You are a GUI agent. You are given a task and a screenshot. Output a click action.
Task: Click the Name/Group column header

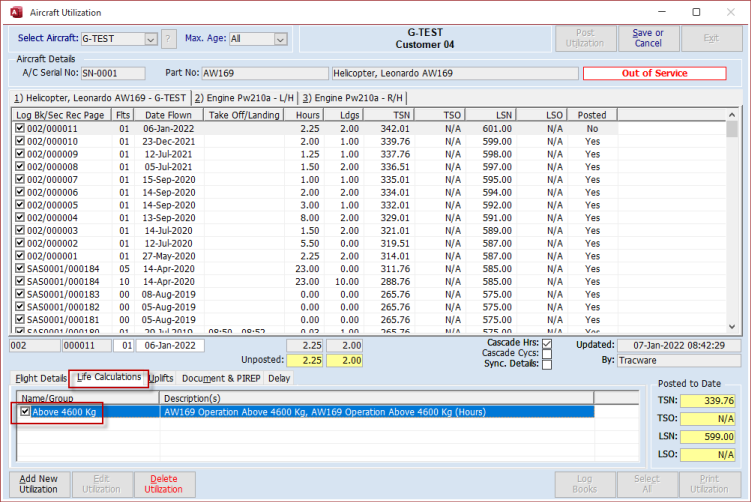tap(88, 398)
